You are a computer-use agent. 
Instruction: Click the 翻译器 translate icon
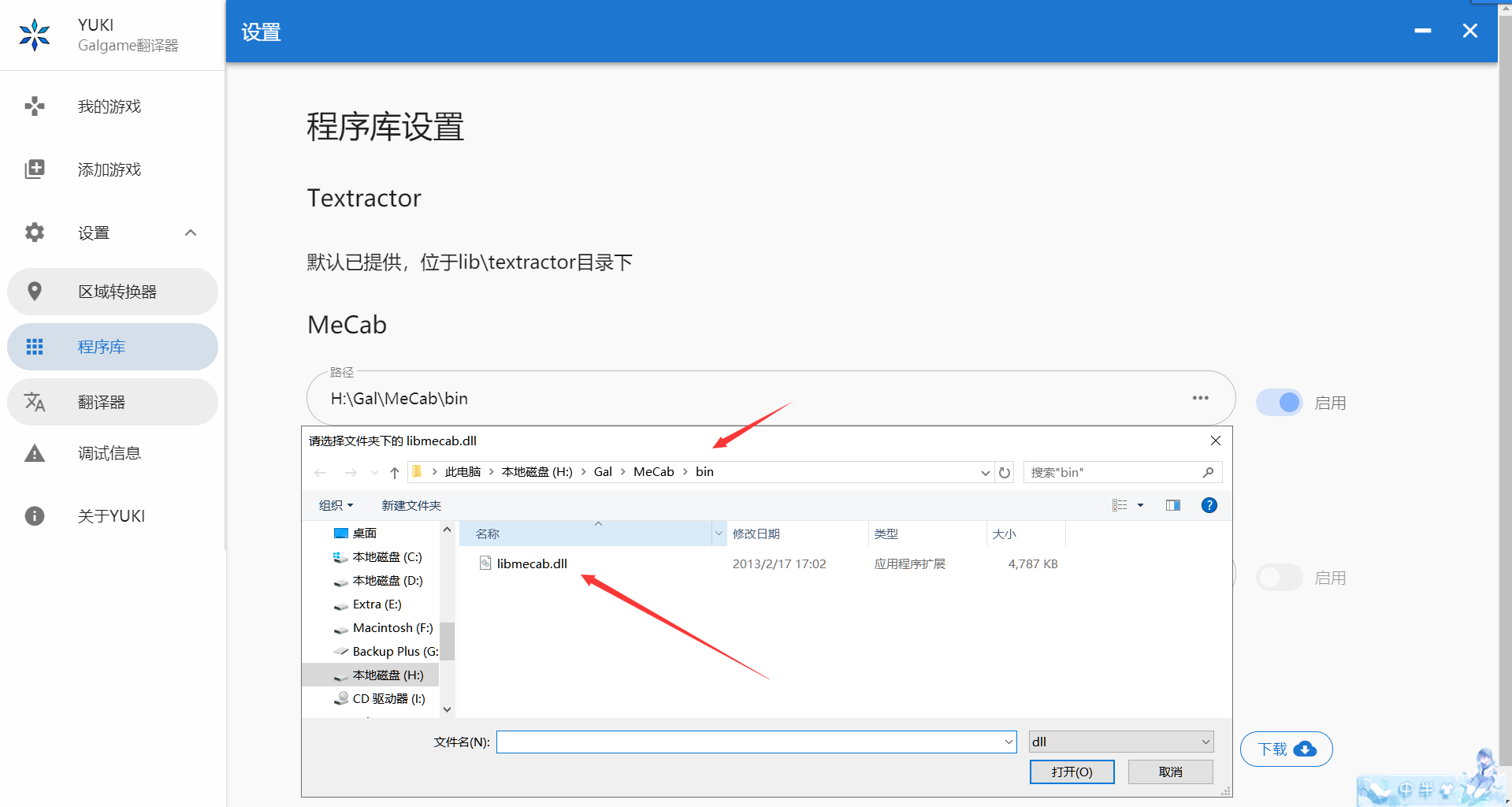click(x=35, y=402)
